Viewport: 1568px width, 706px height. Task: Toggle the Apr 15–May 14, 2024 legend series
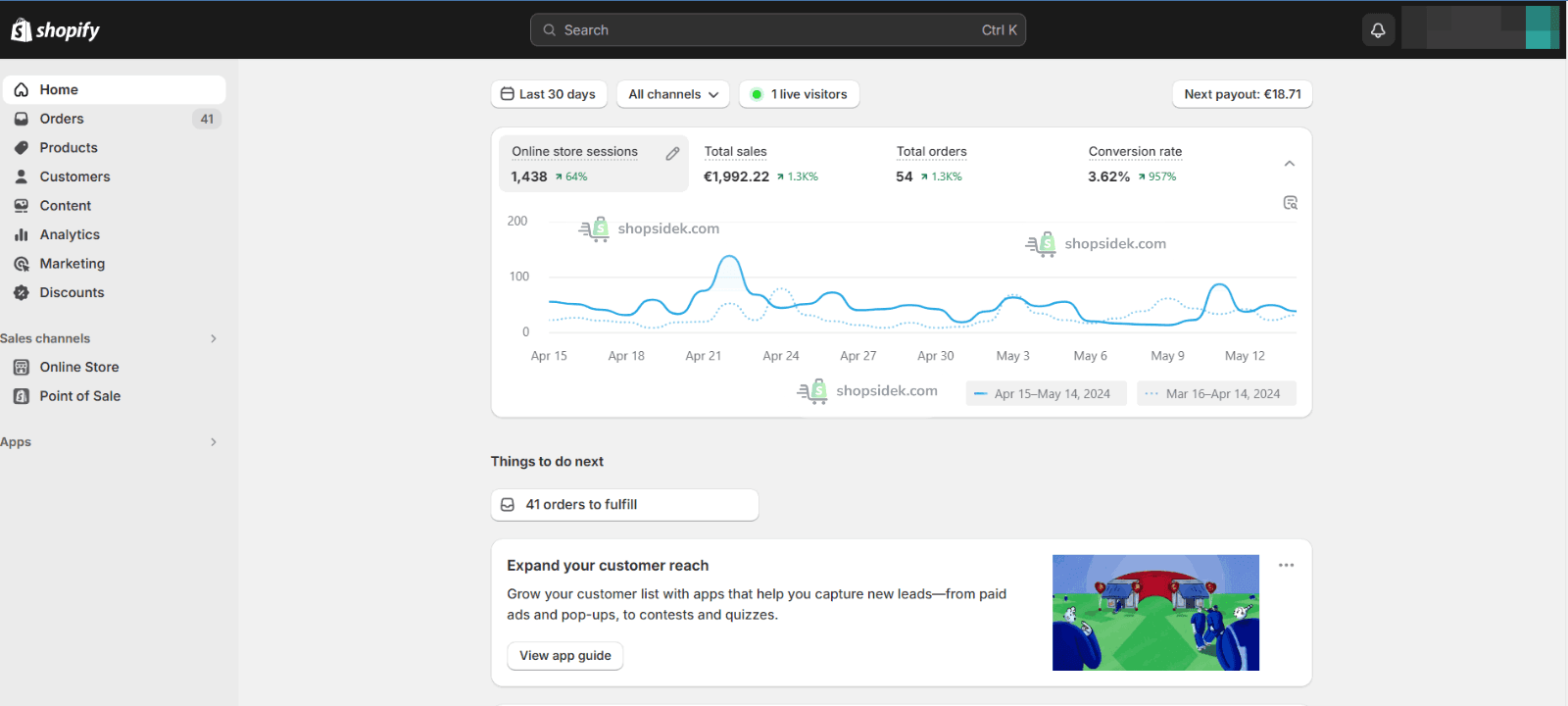coord(1046,393)
